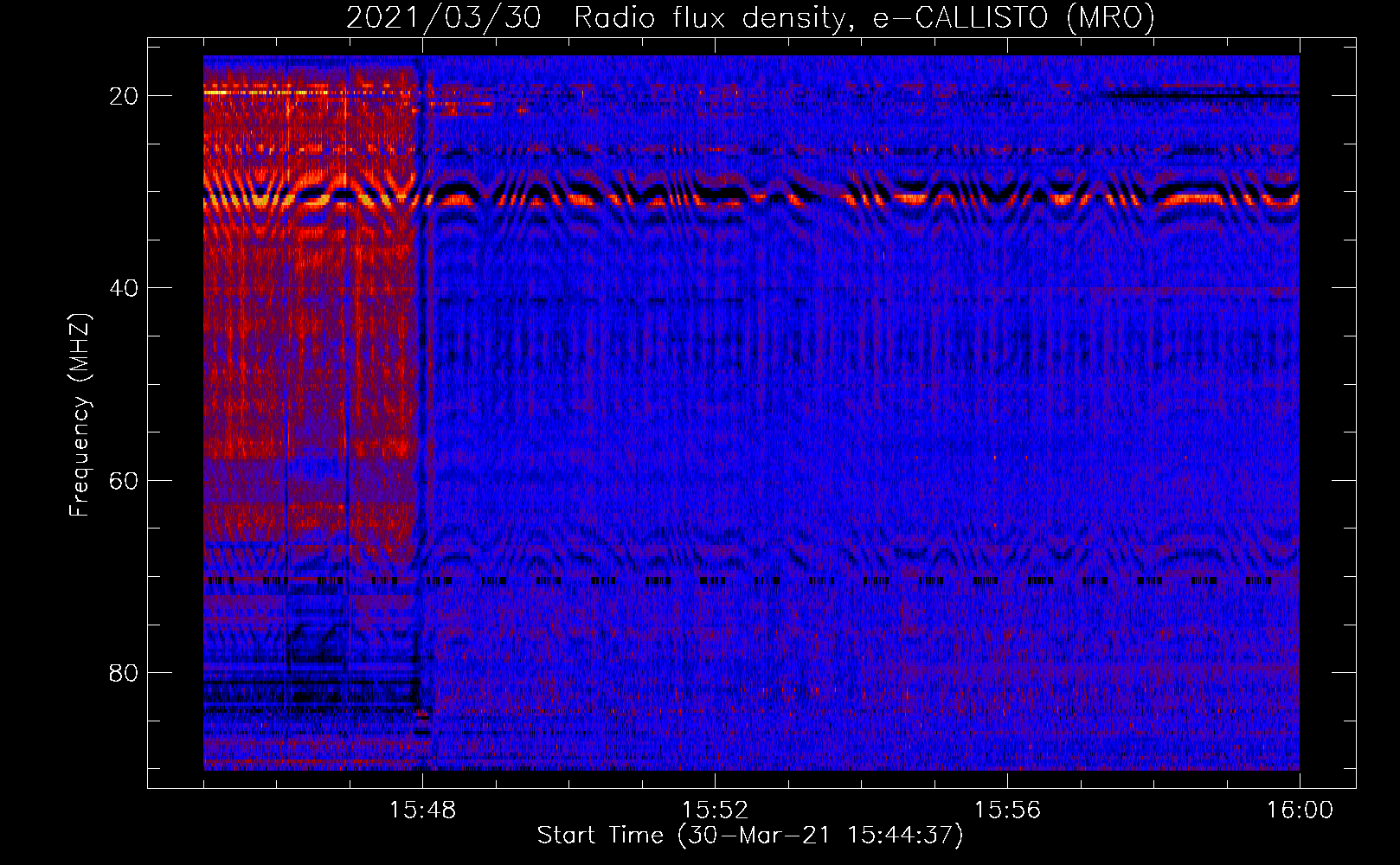The height and width of the screenshot is (865, 1400).
Task: Click the 15:56 time tick label
Action: pos(1007,810)
